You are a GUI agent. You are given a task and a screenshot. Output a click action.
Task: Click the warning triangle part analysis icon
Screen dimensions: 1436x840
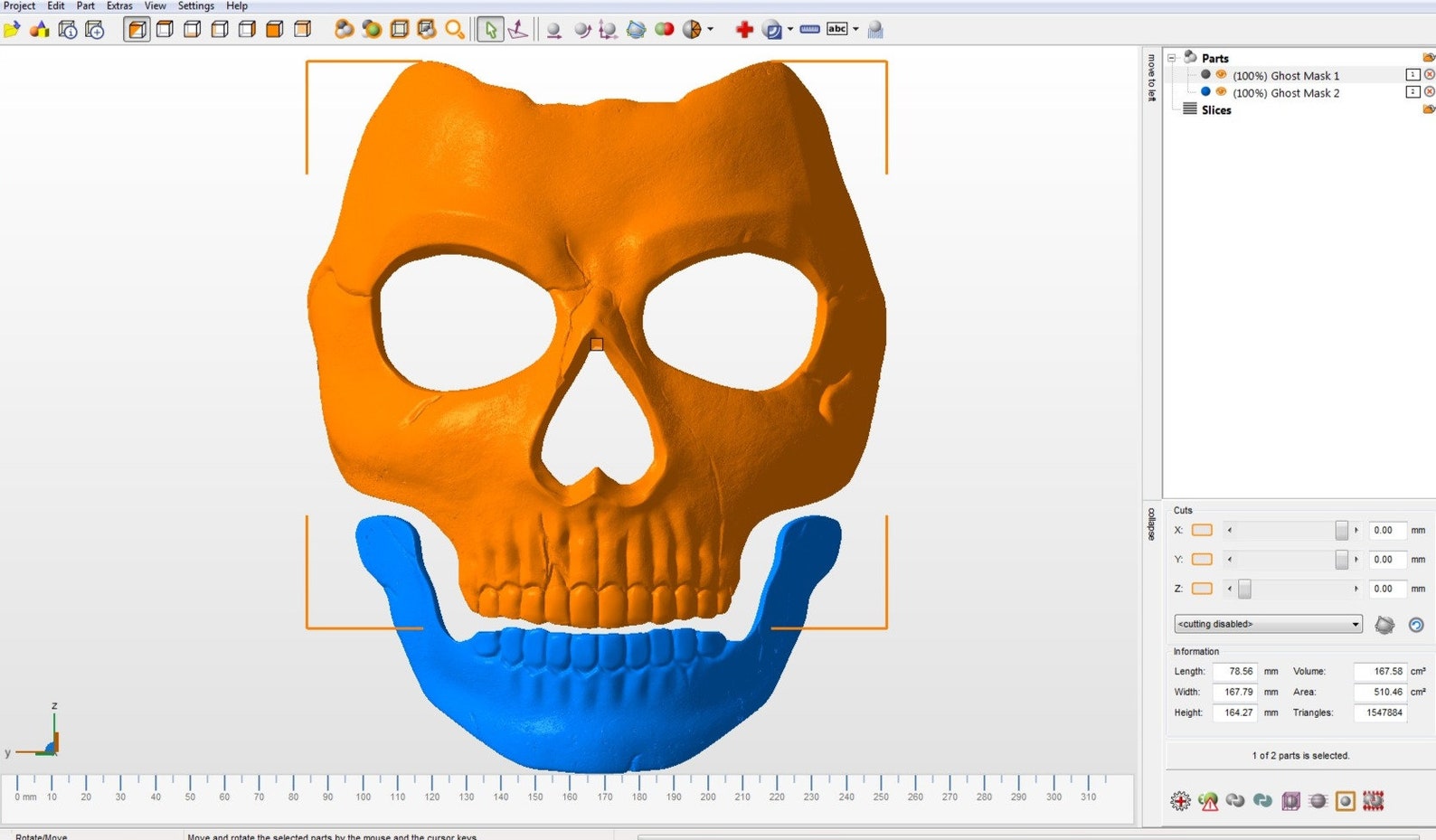click(x=1208, y=801)
